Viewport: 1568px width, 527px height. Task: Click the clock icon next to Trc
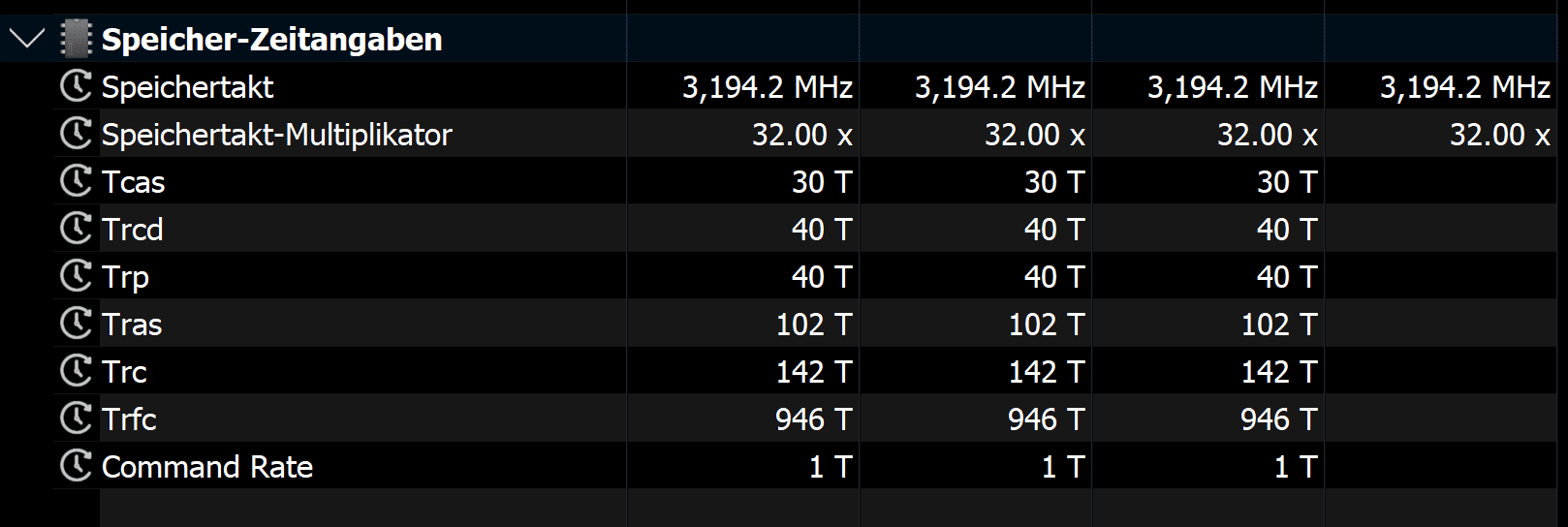(76, 371)
